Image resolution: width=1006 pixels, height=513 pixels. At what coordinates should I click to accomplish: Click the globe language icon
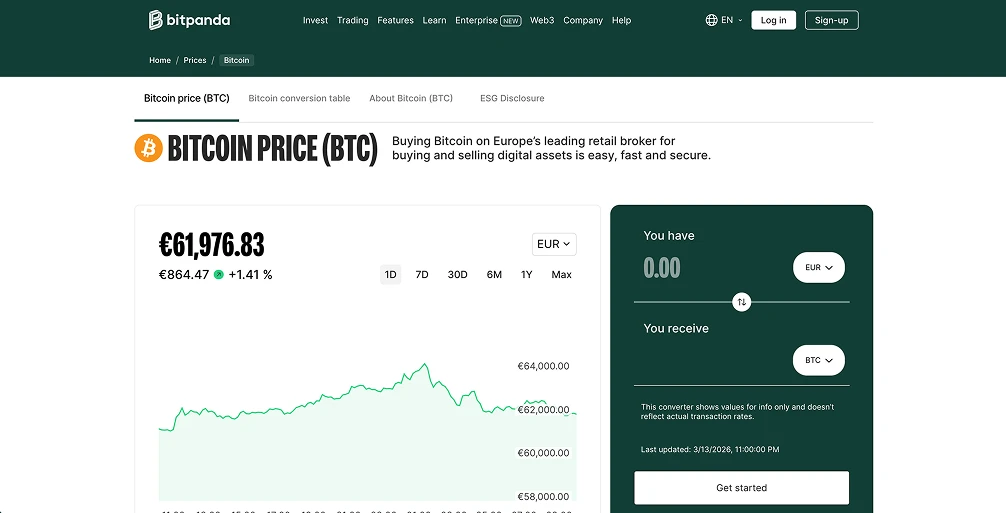[711, 20]
